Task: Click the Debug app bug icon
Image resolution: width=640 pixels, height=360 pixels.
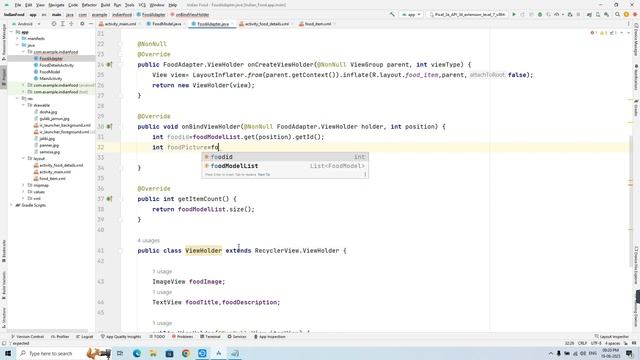Action: click(540, 14)
